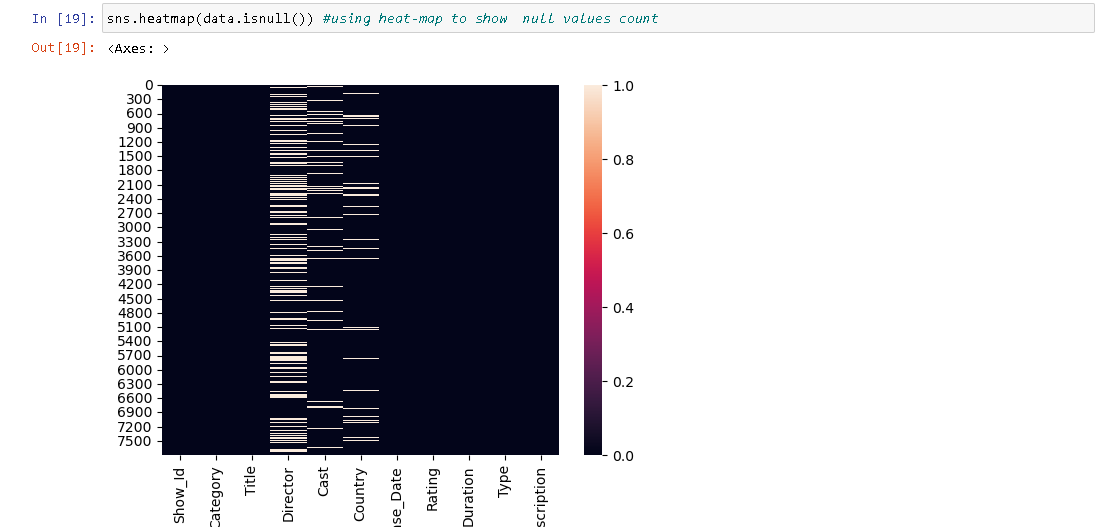Click the Director column stripes in the heatmap
This screenshot has height=527, width=1102.
(x=288, y=270)
